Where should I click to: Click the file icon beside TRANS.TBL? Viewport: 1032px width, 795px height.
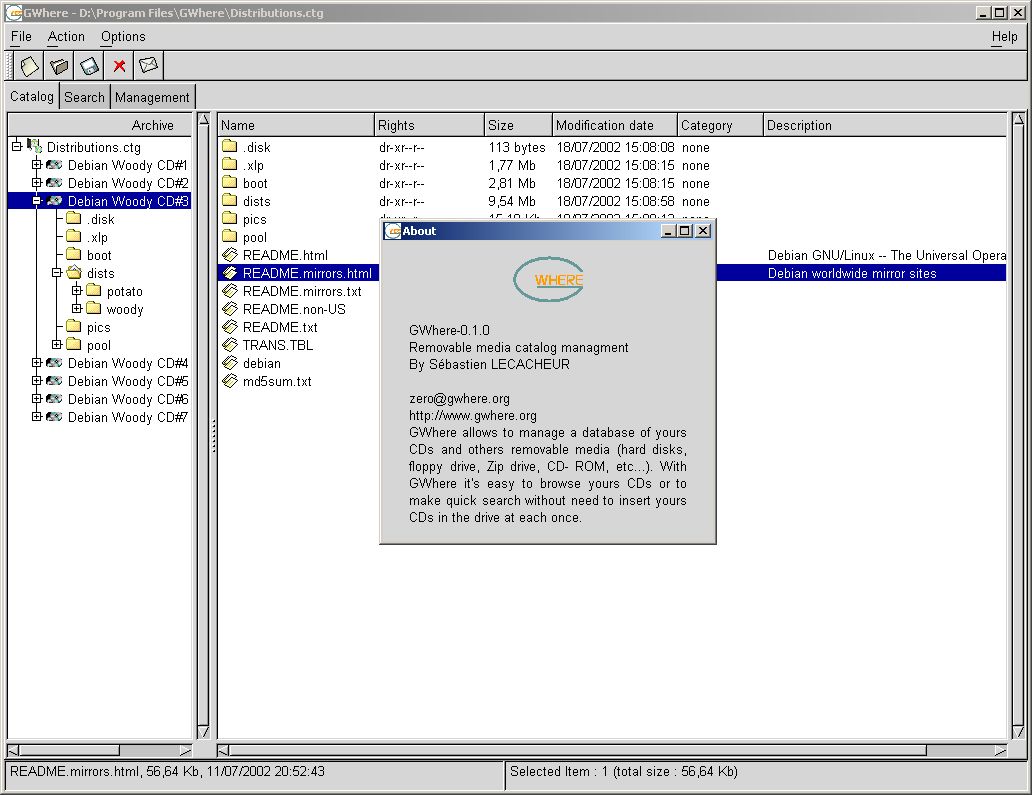pos(230,344)
